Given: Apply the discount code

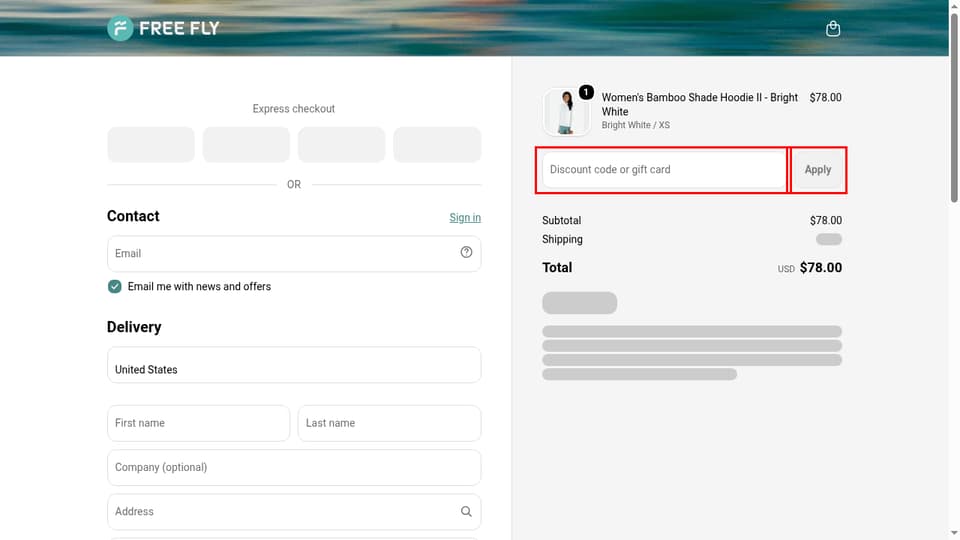Looking at the screenshot, I should click(818, 170).
